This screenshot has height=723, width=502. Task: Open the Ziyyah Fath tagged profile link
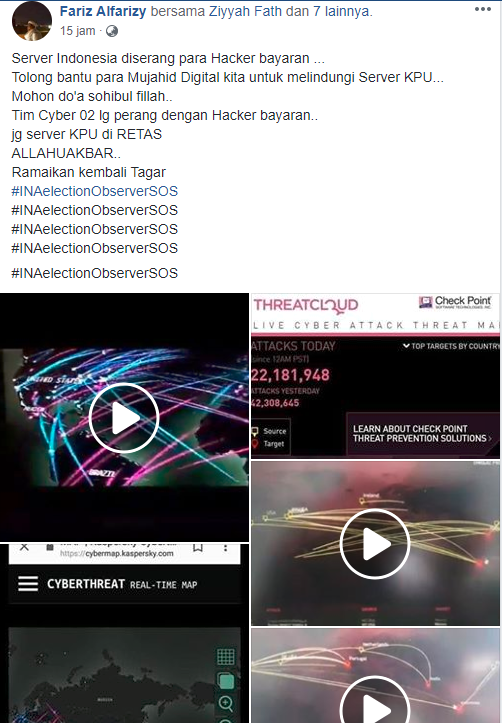coord(245,11)
